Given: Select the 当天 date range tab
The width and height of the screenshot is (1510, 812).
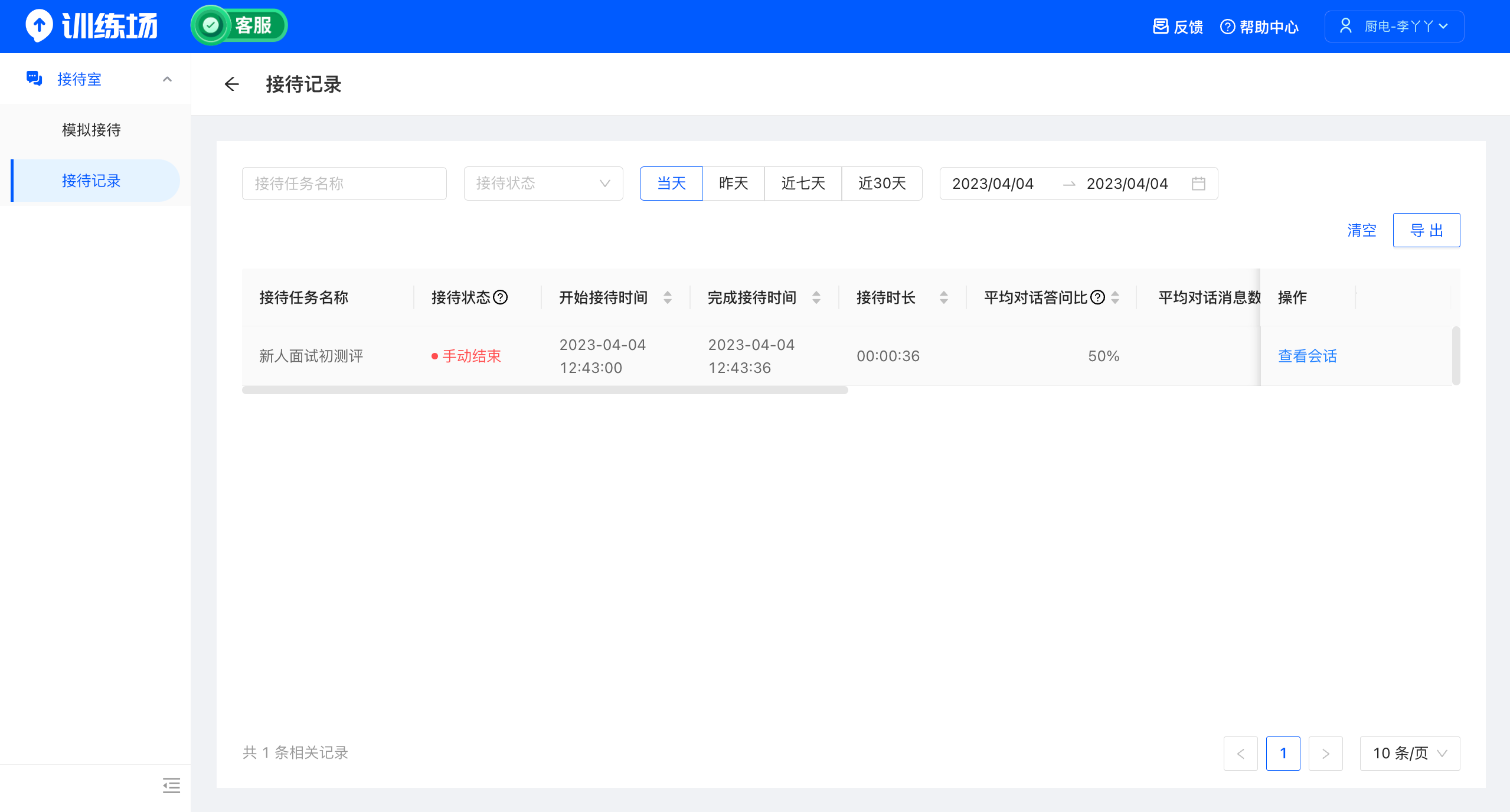Looking at the screenshot, I should click(x=671, y=184).
